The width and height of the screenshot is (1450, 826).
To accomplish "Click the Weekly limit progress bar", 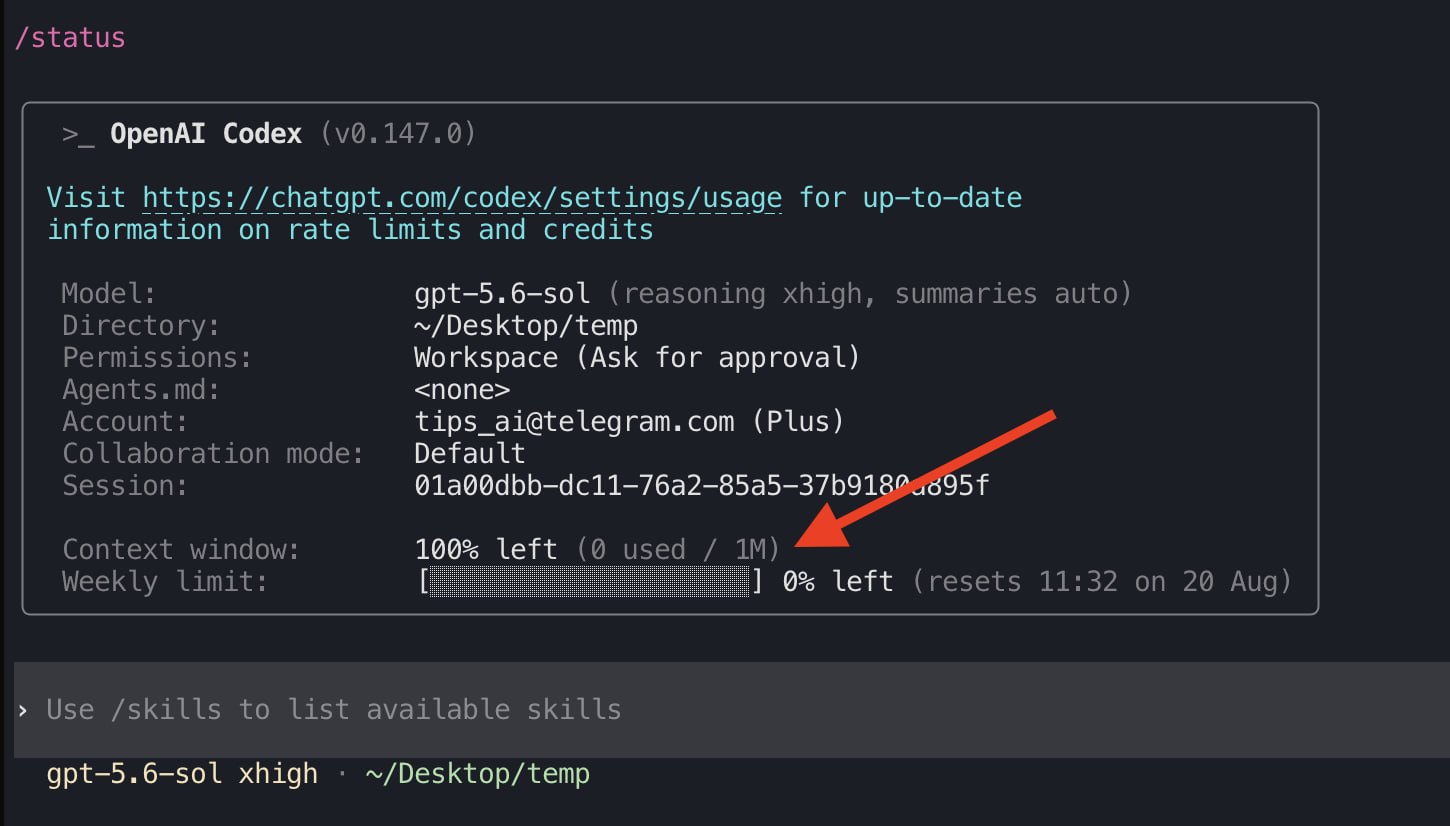I will coord(591,581).
